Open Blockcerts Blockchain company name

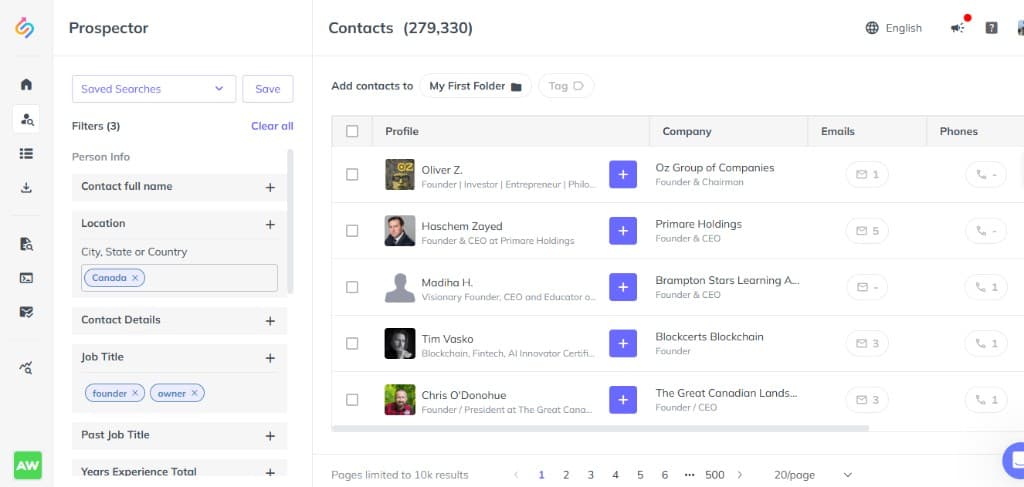[x=709, y=337]
